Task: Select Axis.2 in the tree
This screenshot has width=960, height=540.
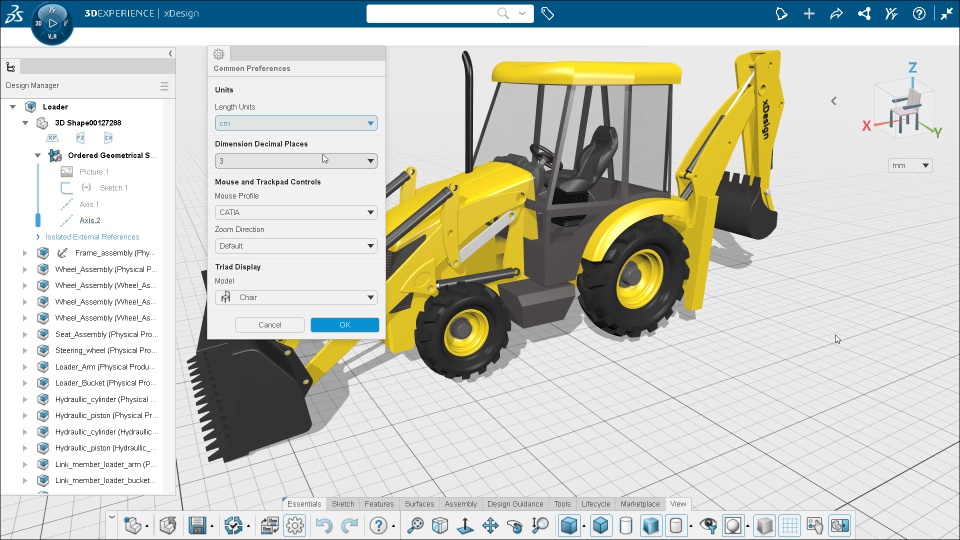Action: point(89,220)
